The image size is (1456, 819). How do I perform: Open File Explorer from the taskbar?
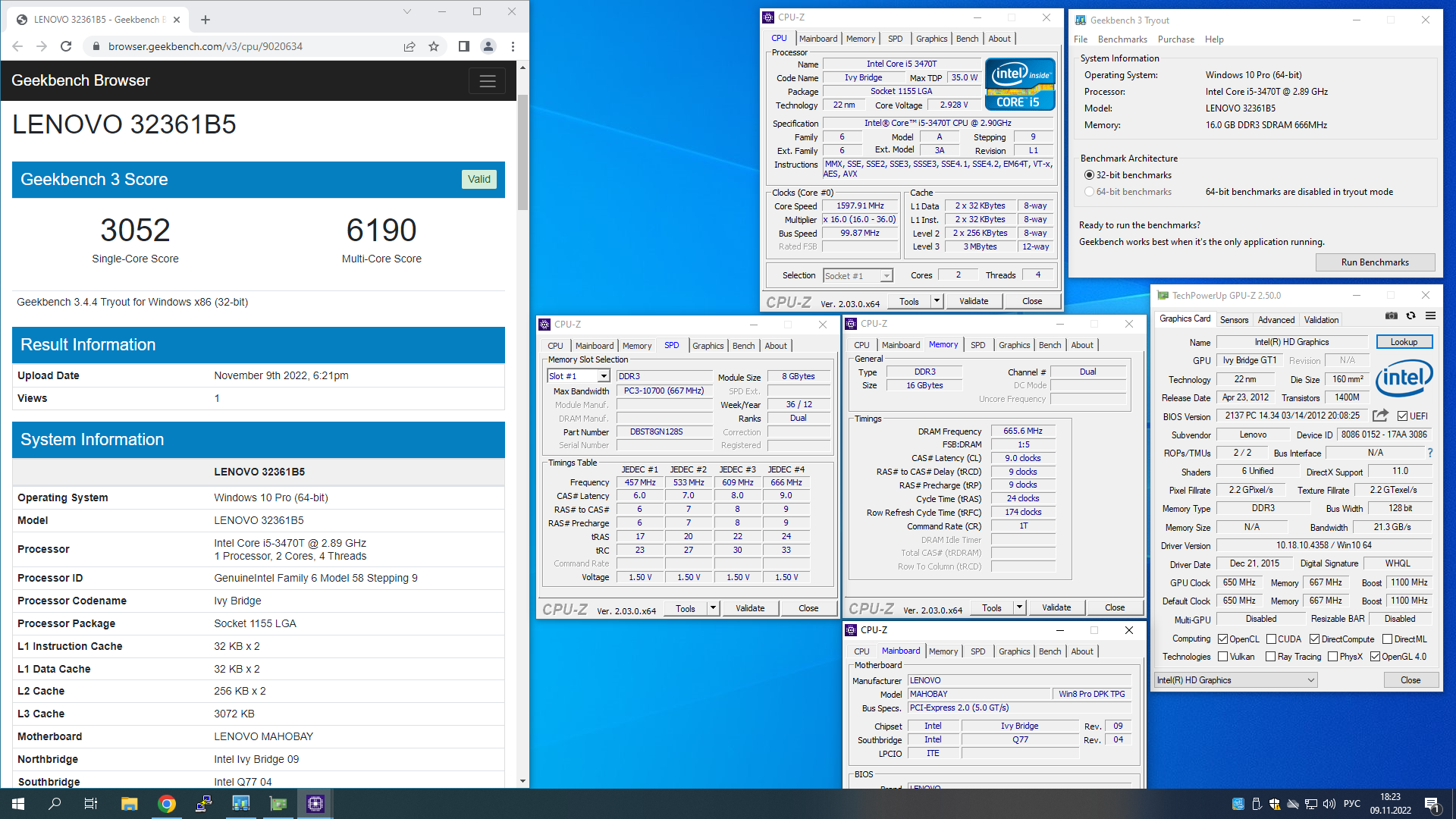[129, 804]
